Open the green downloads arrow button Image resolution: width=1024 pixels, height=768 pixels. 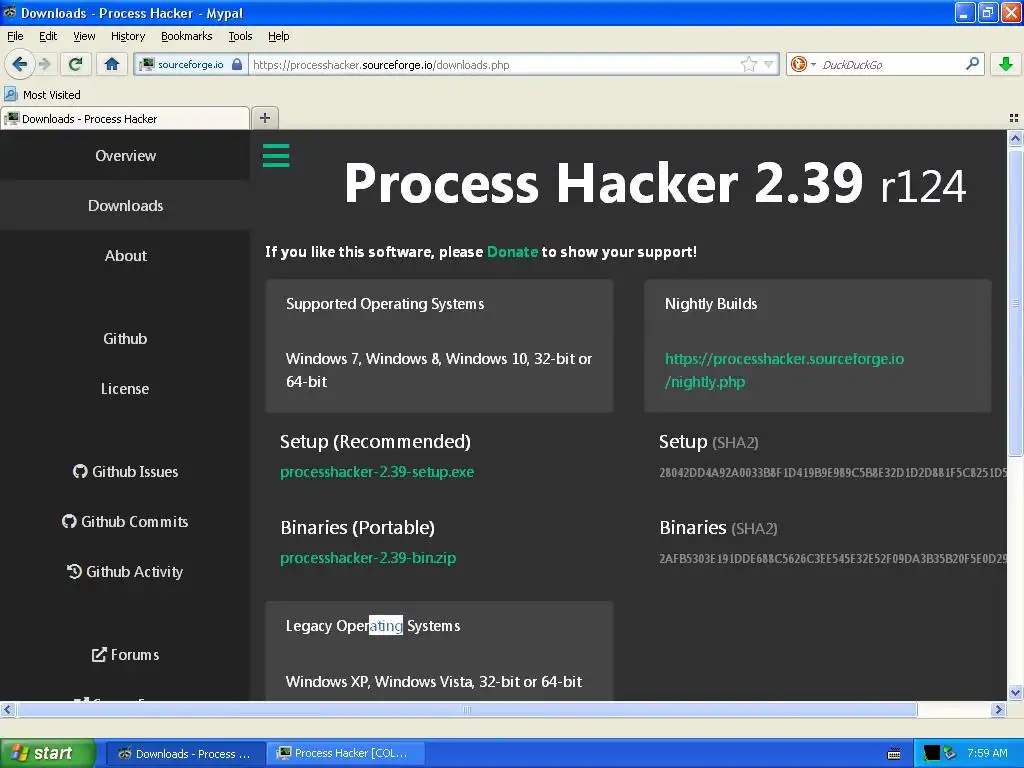coord(1006,64)
